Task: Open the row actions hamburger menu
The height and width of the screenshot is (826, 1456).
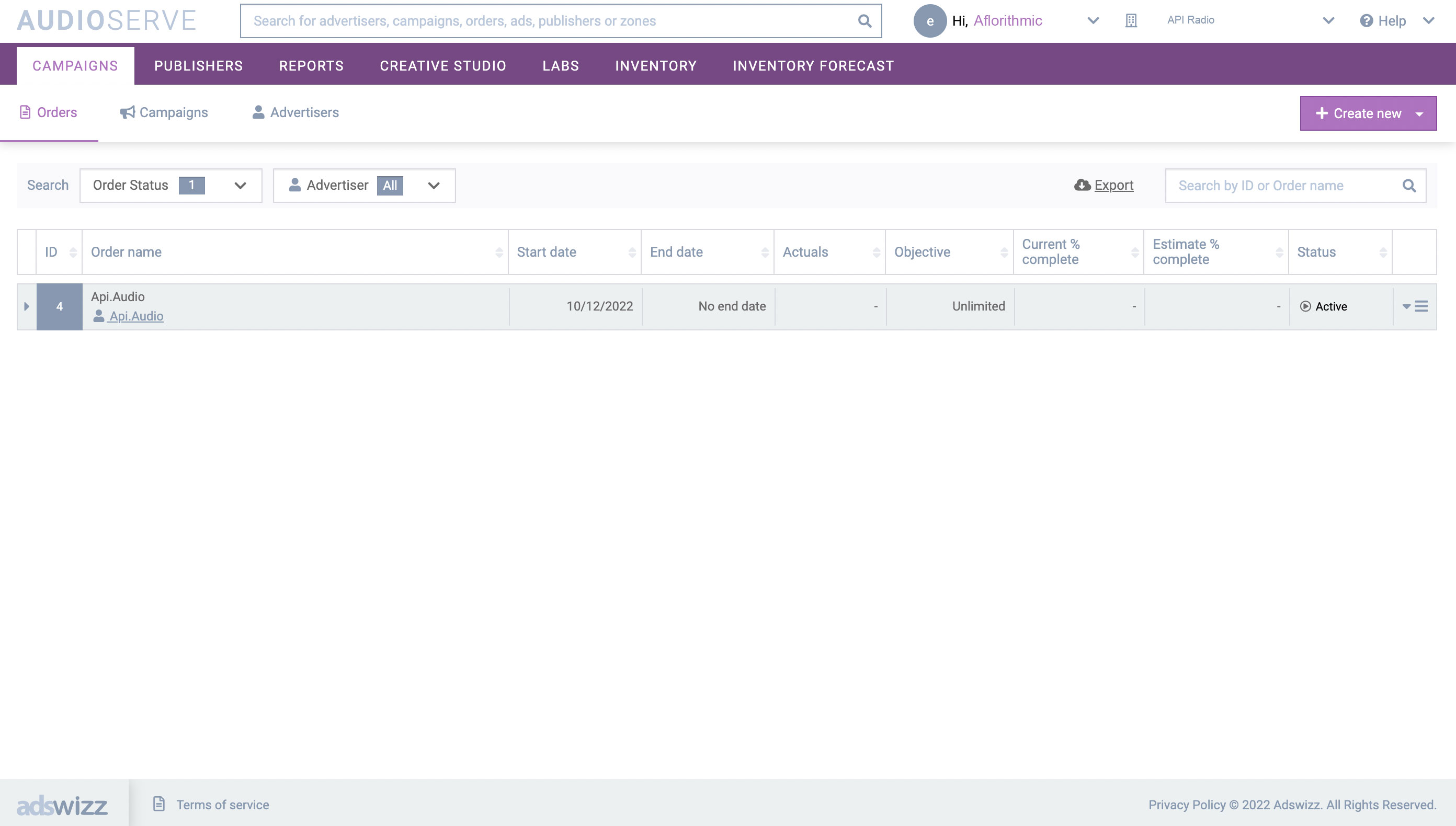Action: 1421,306
